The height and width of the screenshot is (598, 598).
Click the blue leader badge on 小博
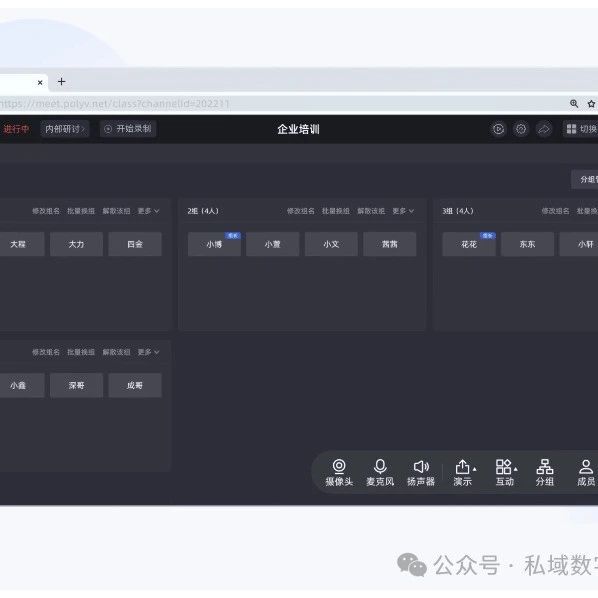[x=233, y=236]
